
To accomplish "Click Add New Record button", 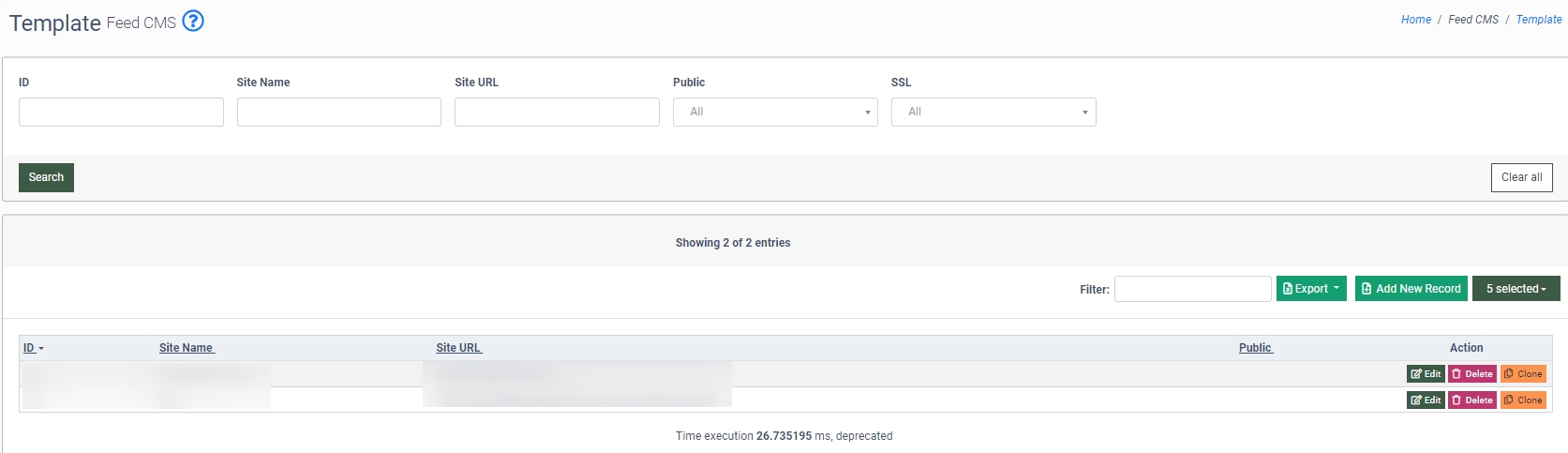I will coord(1411,289).
